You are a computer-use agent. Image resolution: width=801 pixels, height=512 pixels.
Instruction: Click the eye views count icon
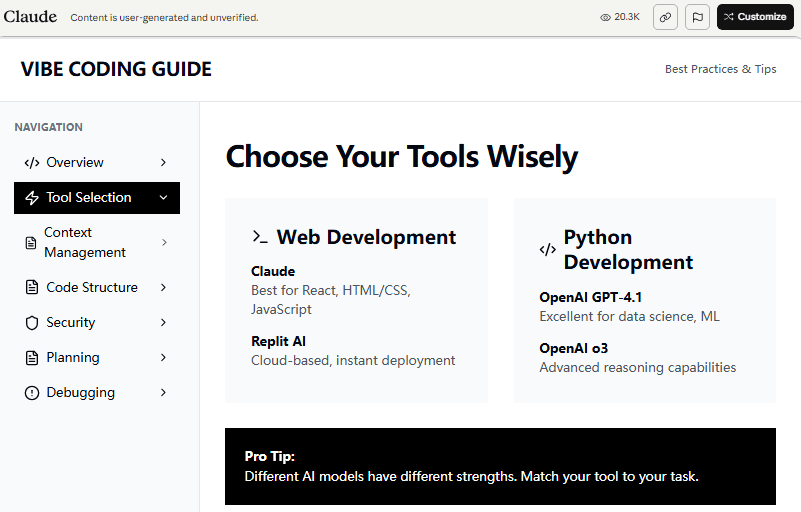pyautogui.click(x=605, y=17)
